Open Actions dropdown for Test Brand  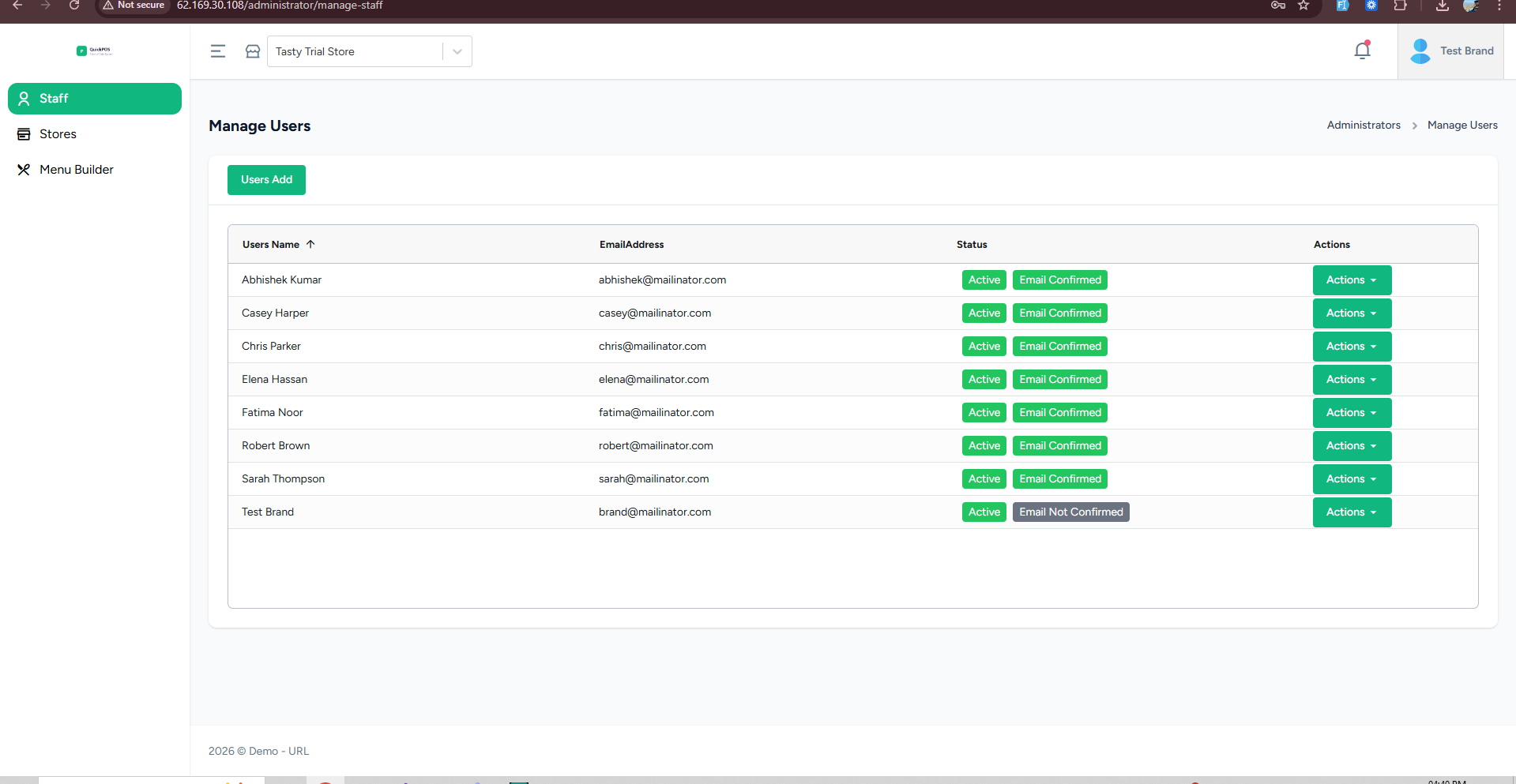(1351, 512)
